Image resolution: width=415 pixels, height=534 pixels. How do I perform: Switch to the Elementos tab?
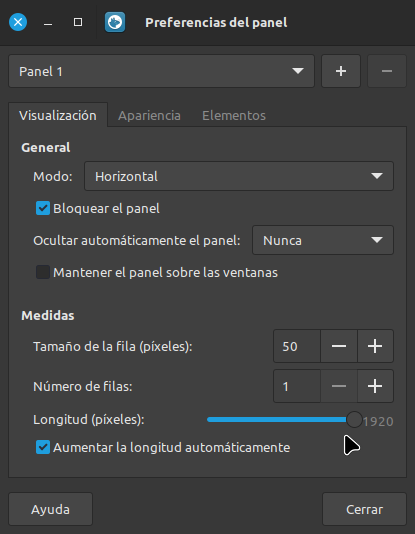tap(234, 115)
